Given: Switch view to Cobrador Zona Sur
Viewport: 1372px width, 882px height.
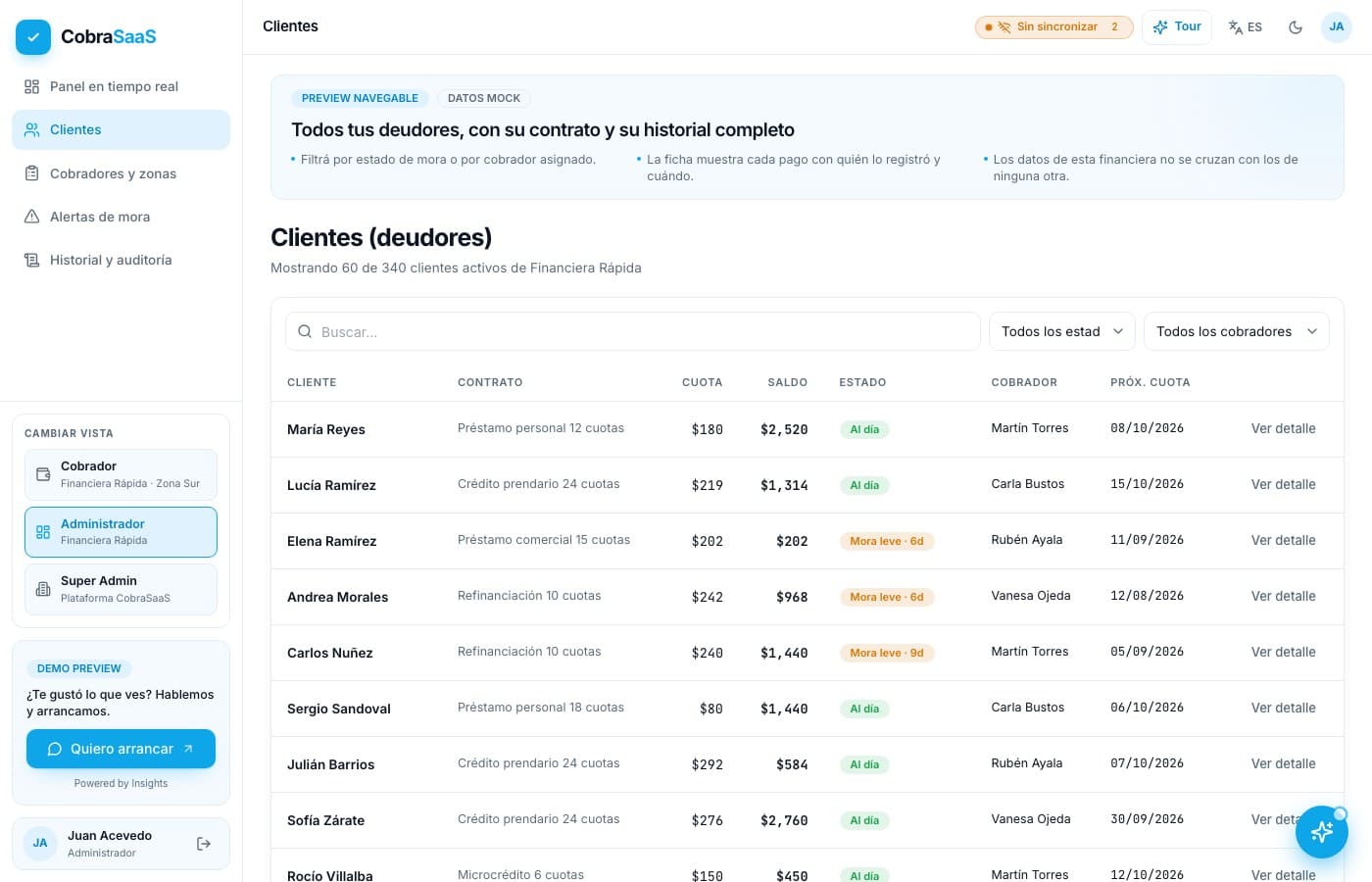Looking at the screenshot, I should (121, 474).
